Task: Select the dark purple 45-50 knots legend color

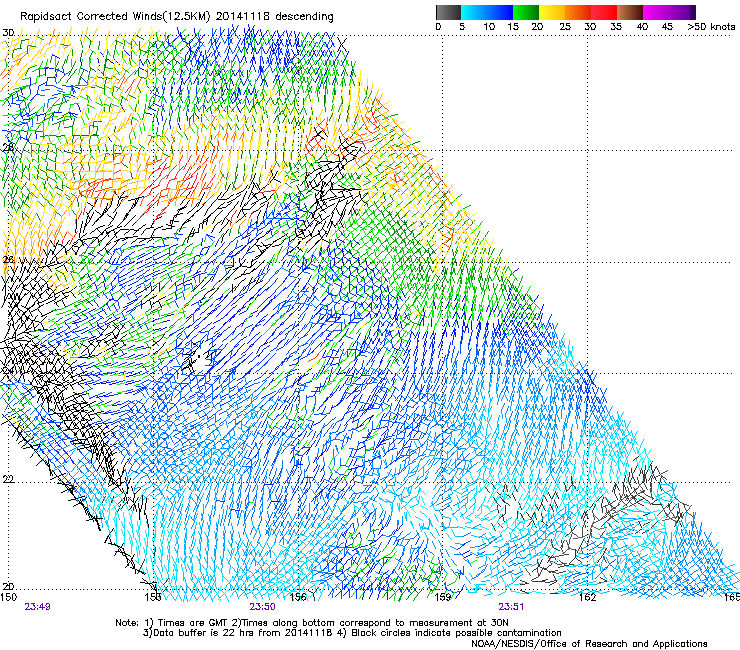Action: [x=682, y=12]
